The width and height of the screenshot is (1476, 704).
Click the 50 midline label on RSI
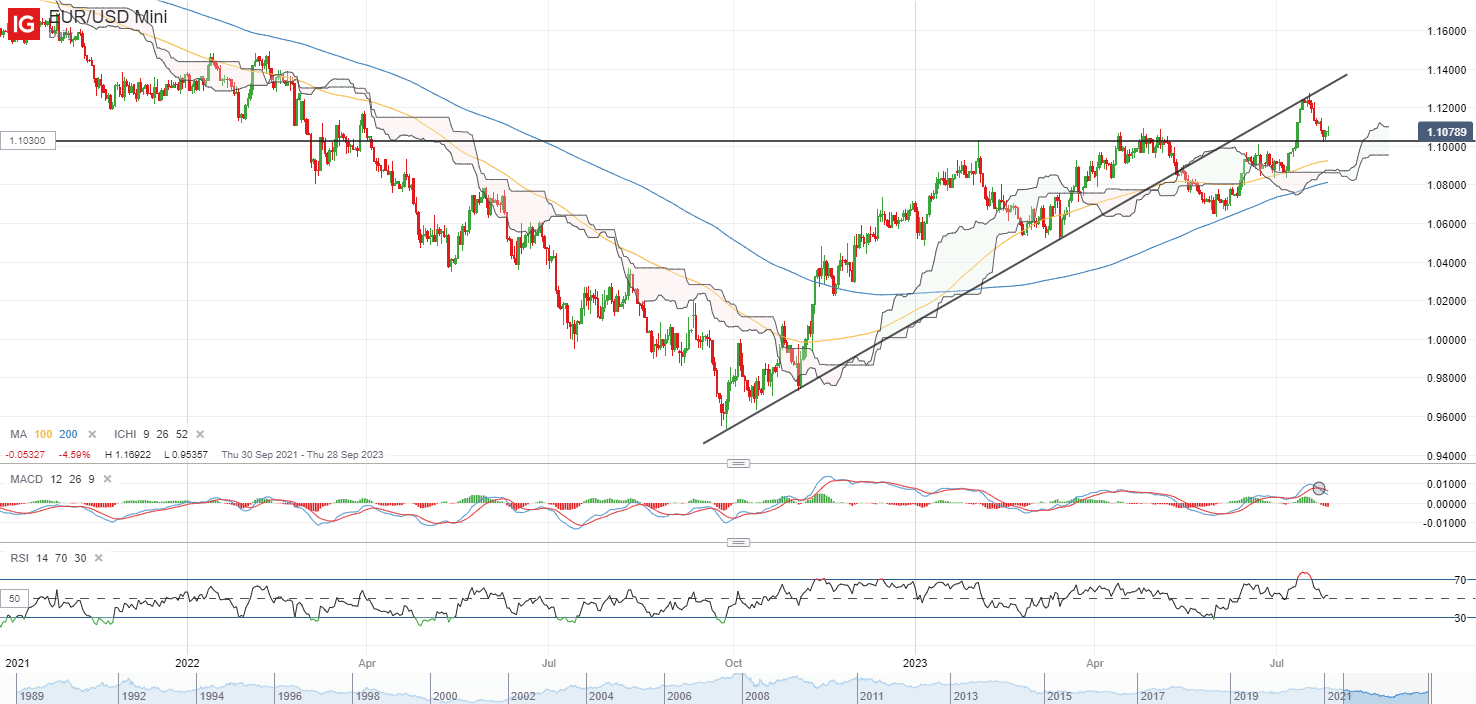[x=14, y=598]
